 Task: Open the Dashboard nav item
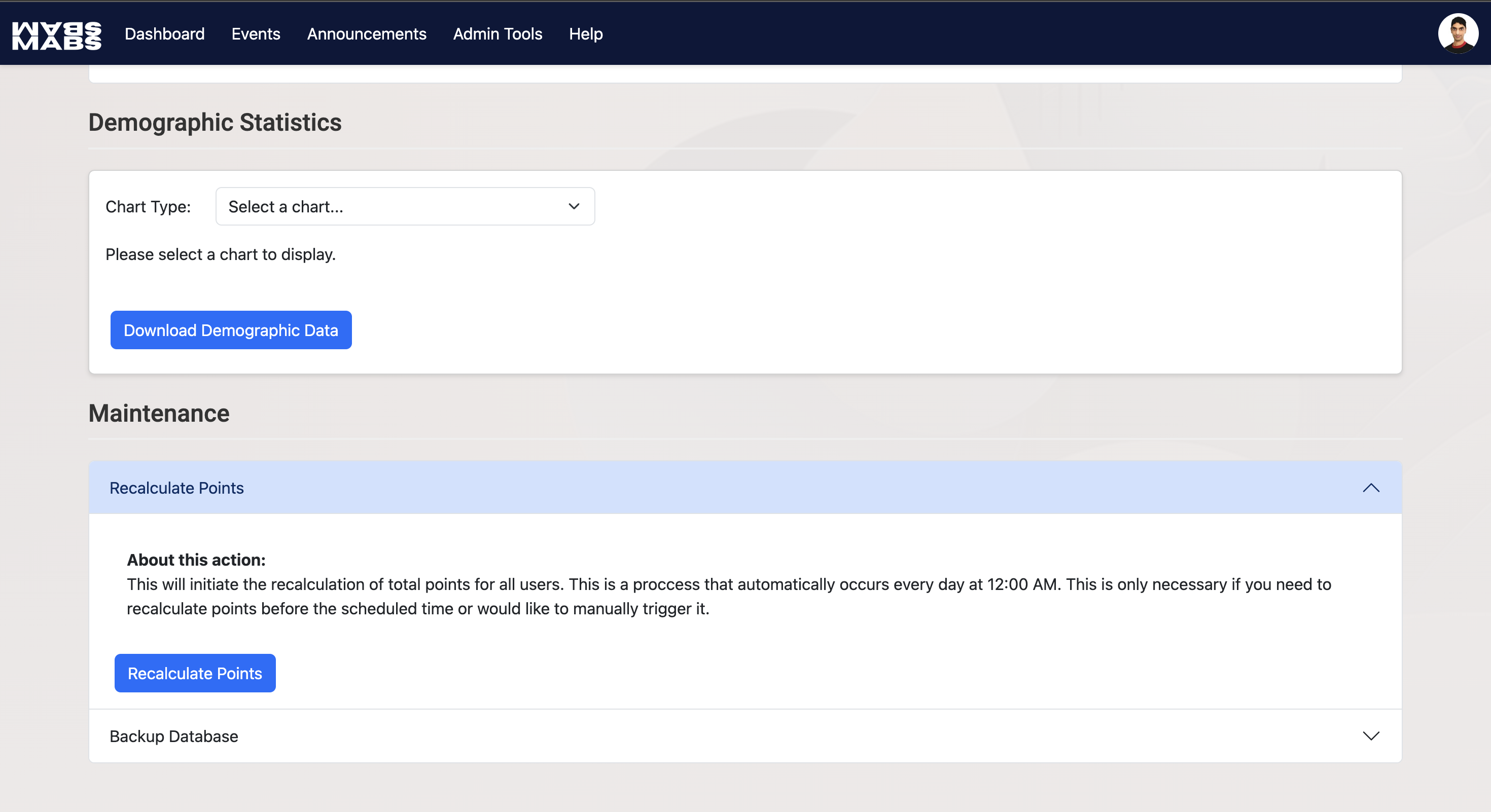tap(164, 34)
